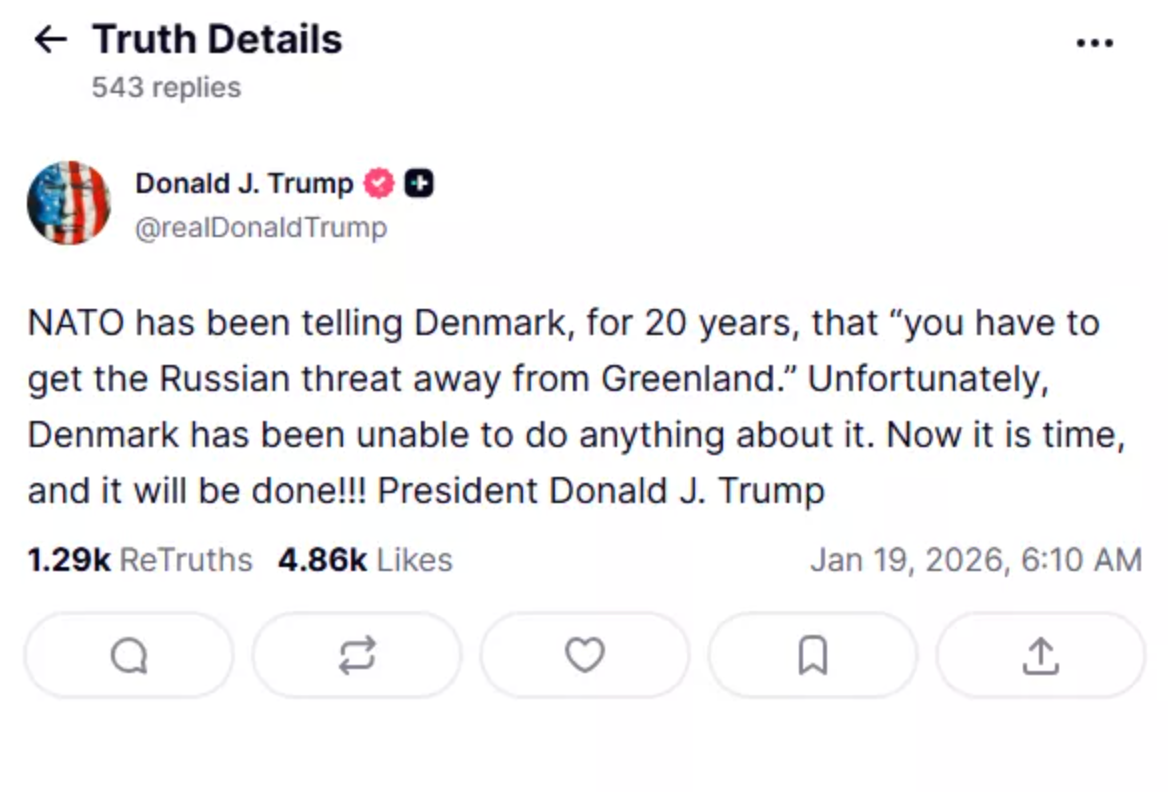Click the 543 replies count

click(x=166, y=88)
